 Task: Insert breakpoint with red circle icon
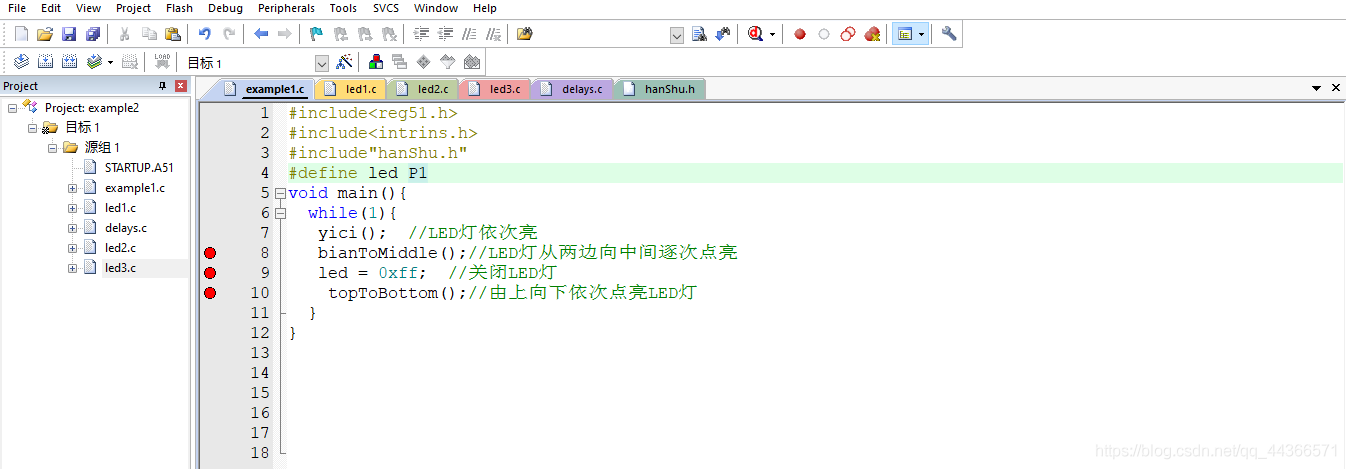coord(800,34)
